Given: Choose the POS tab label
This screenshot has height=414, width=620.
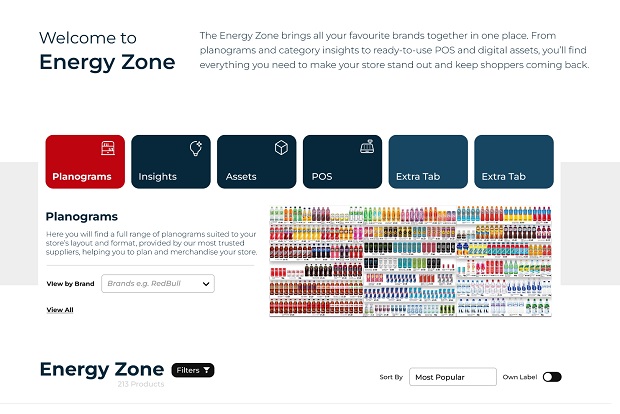Looking at the screenshot, I should tap(322, 177).
